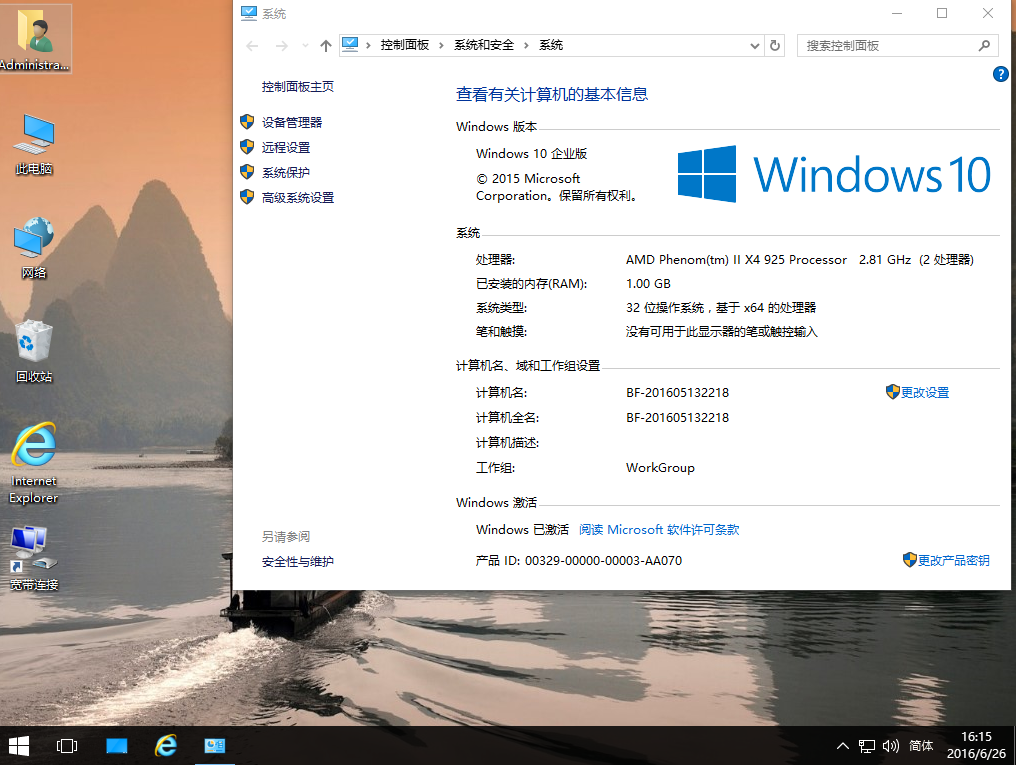Navigate to 控制面板 breadcrumb
The image size is (1016, 765).
tap(404, 45)
